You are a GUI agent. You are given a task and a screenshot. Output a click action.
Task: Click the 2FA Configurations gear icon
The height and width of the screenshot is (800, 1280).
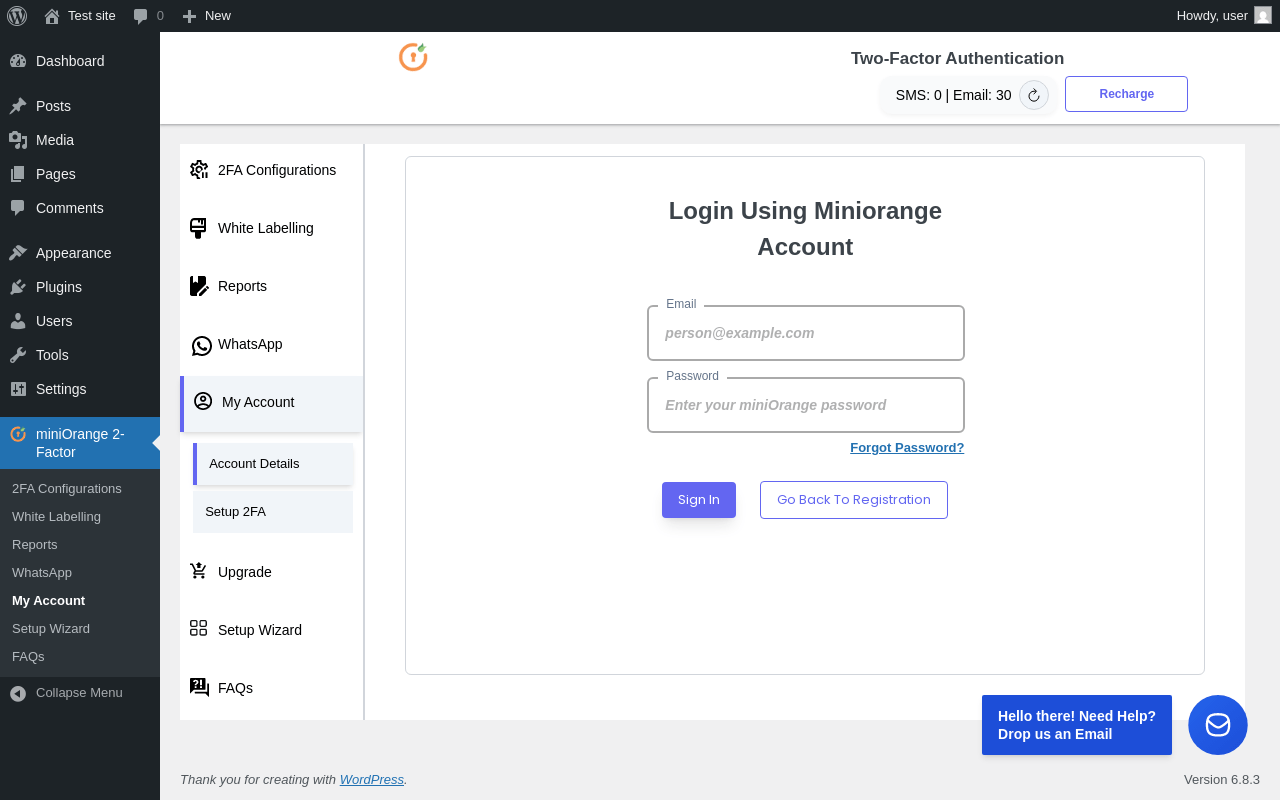pyautogui.click(x=199, y=170)
